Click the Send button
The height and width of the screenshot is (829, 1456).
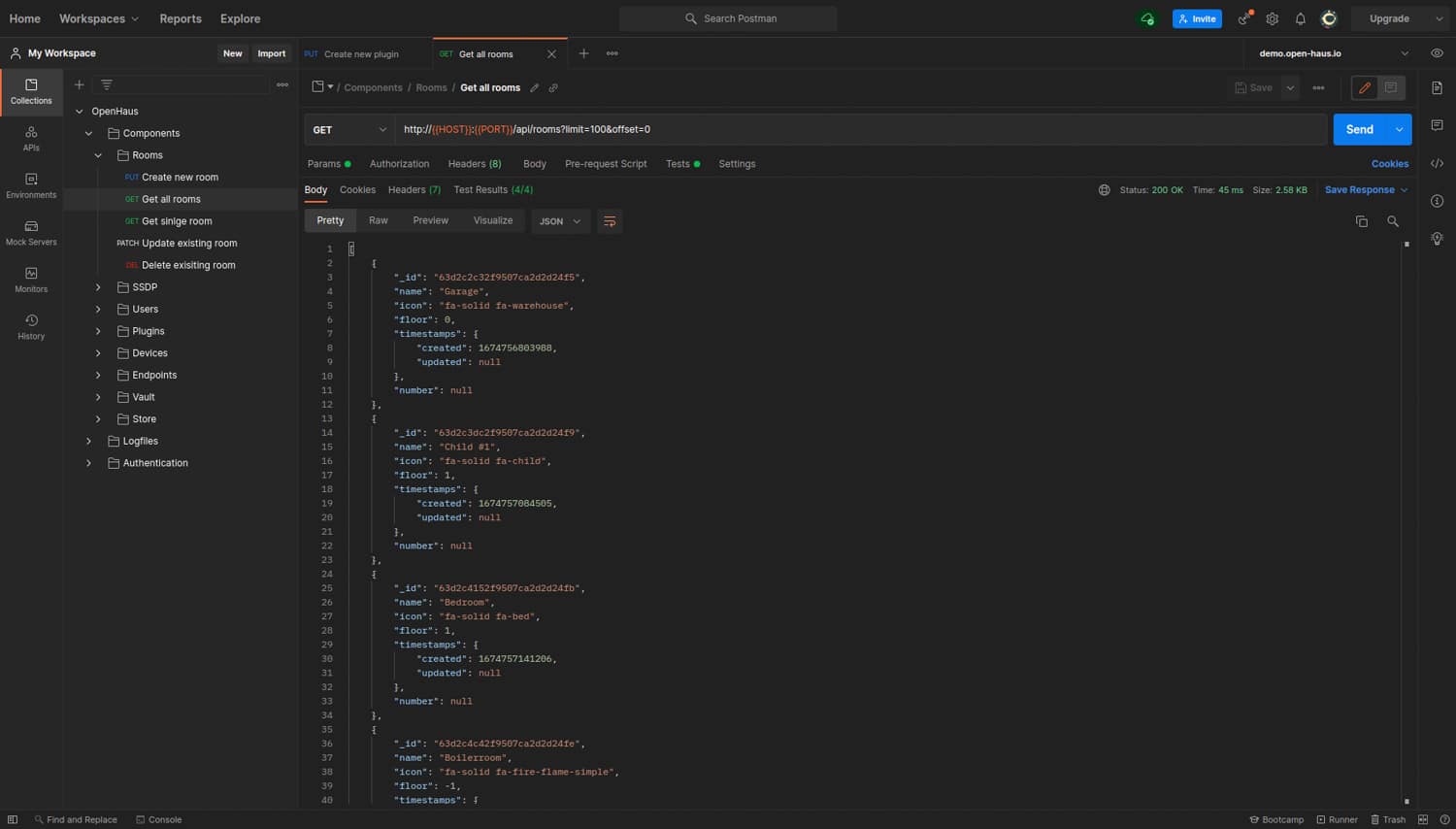[x=1359, y=129]
